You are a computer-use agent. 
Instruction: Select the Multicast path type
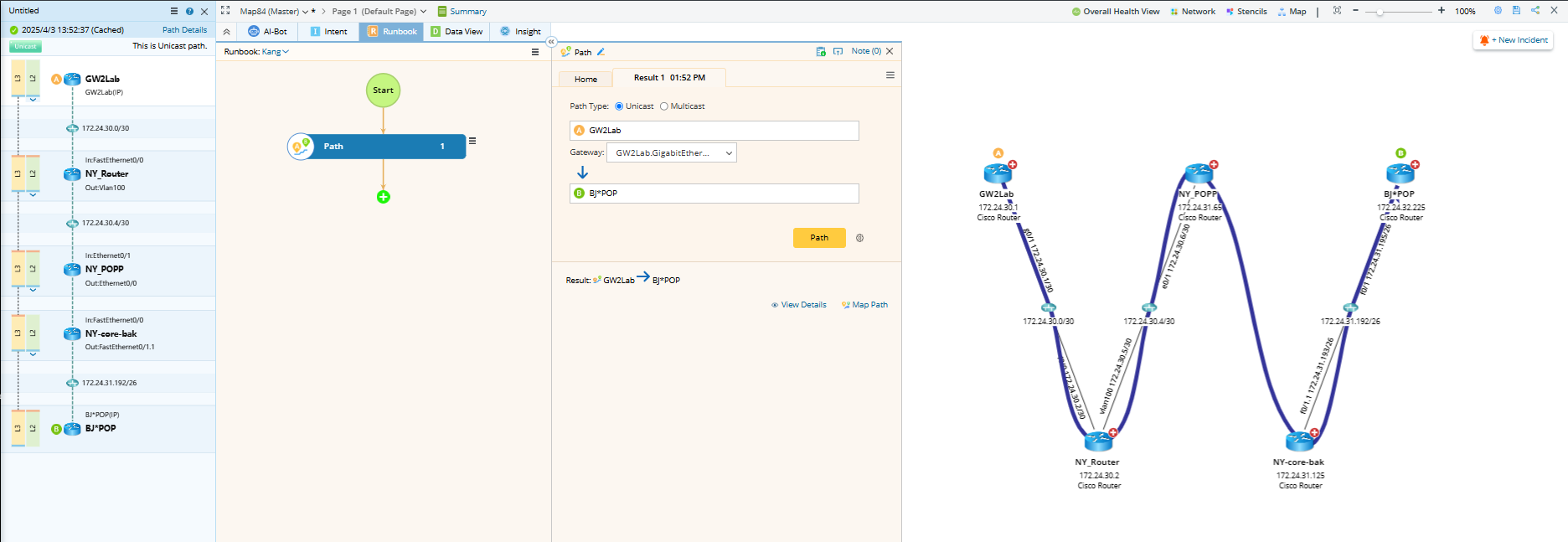(x=664, y=106)
